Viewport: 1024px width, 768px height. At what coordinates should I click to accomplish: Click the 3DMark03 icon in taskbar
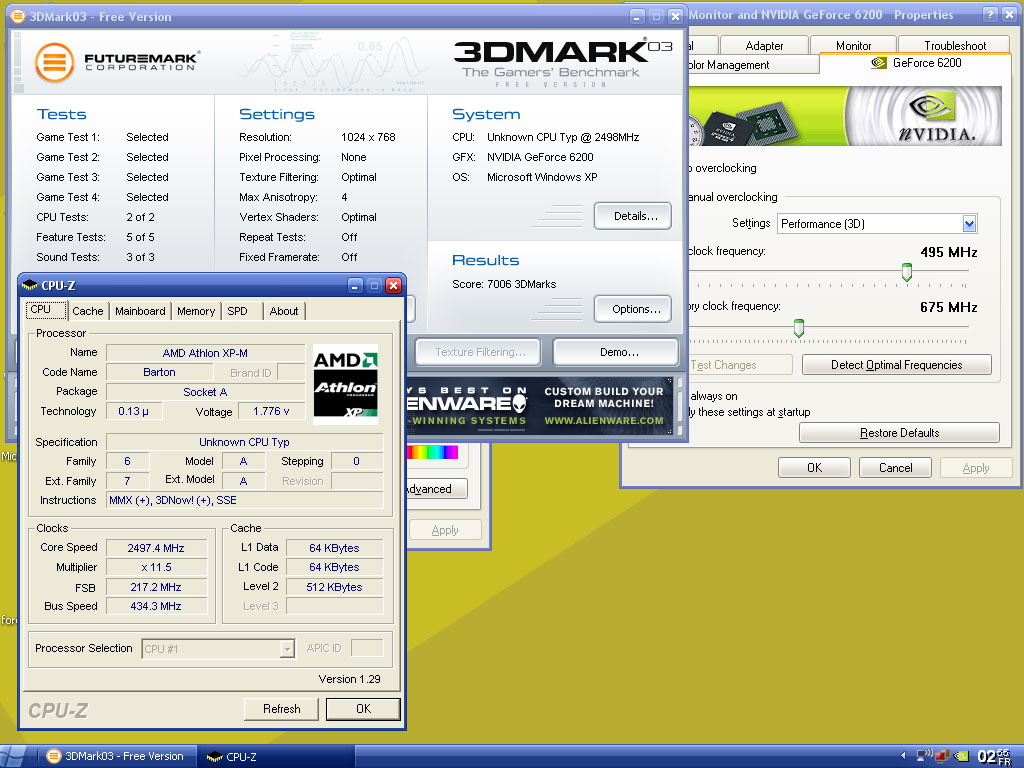(54, 756)
